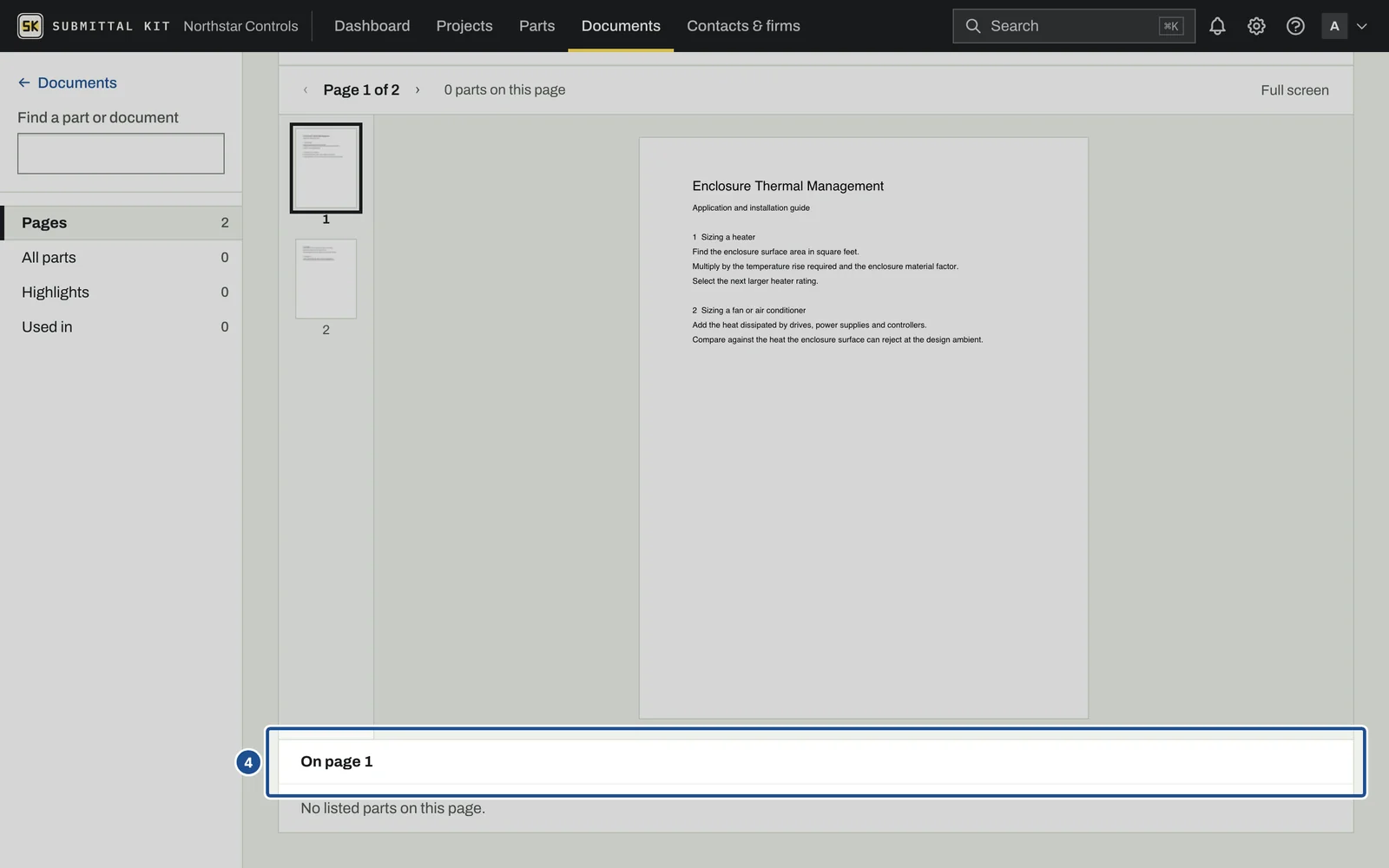The width and height of the screenshot is (1389, 868).
Task: Click the search magnifier icon
Action: pyautogui.click(x=973, y=26)
